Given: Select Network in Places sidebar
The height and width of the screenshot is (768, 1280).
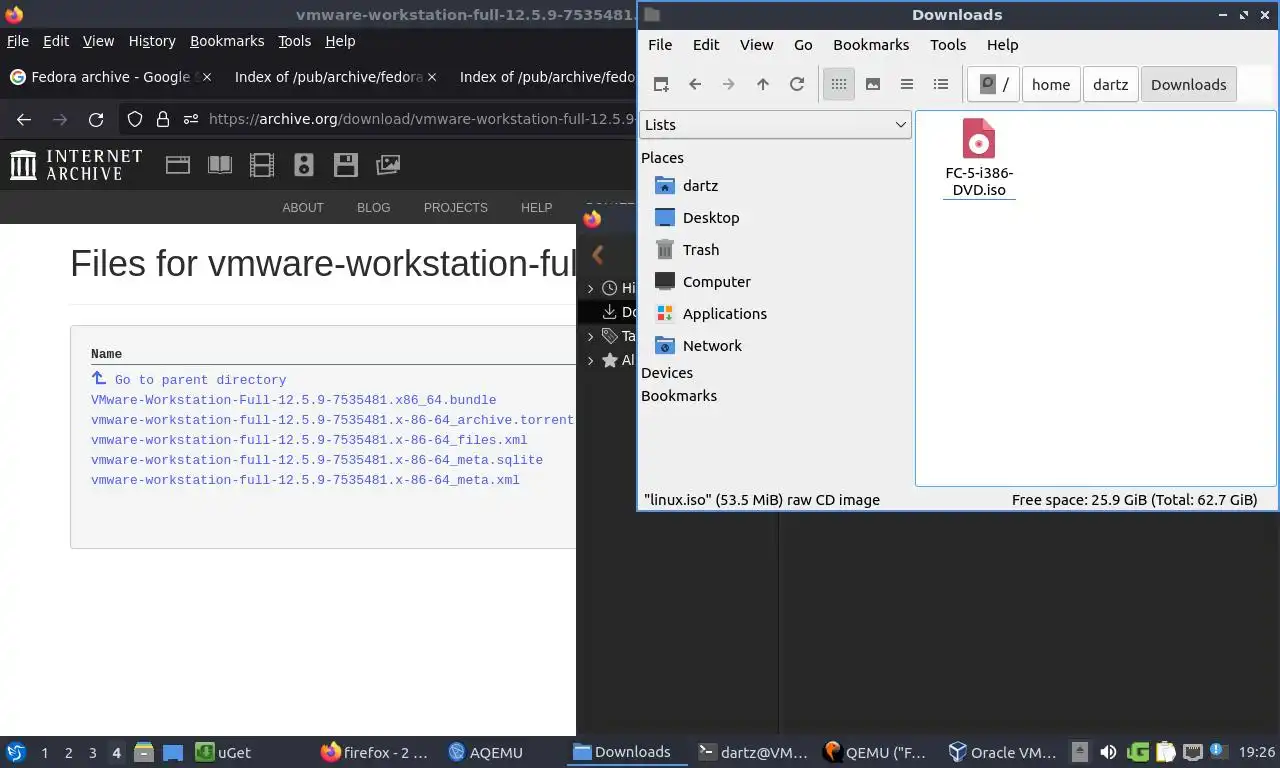Looking at the screenshot, I should click(x=712, y=346).
